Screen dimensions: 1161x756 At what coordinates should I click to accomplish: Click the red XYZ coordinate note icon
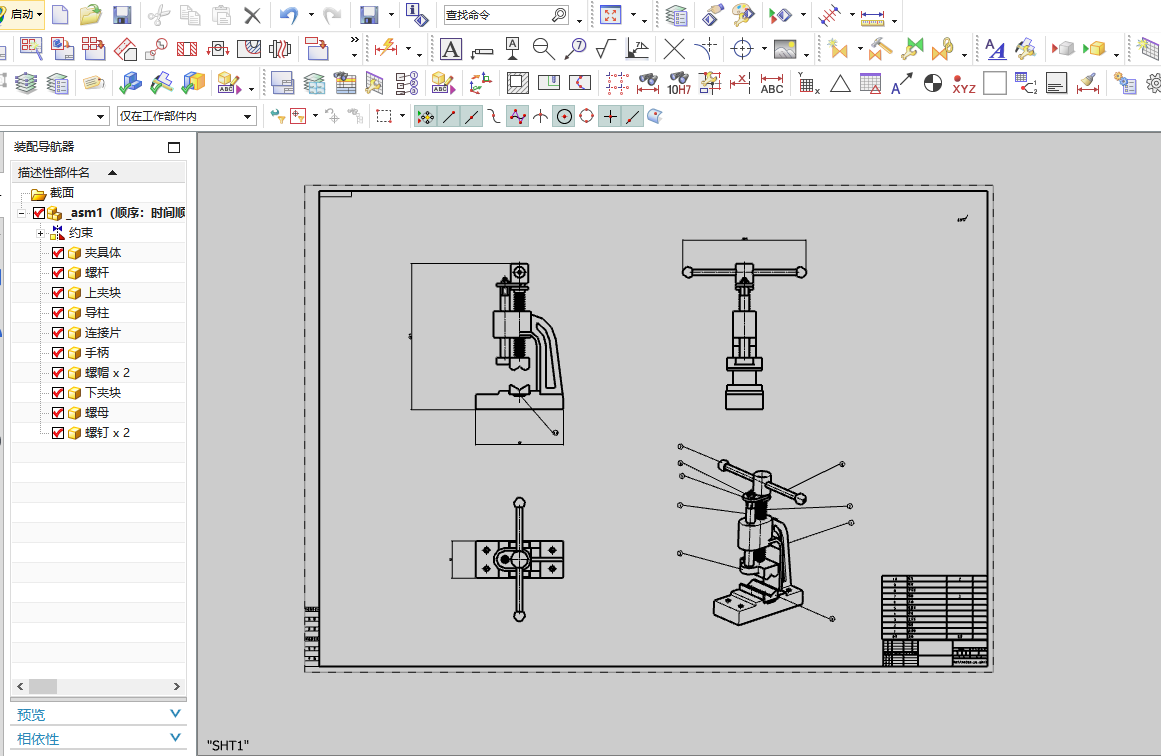coord(963,83)
